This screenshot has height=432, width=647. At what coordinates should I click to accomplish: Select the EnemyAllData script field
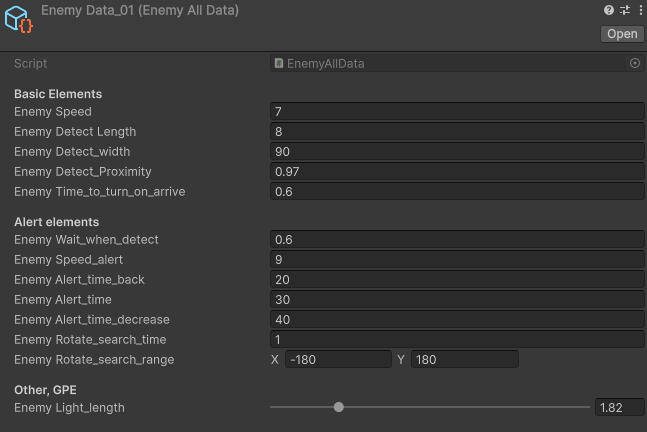(457, 64)
